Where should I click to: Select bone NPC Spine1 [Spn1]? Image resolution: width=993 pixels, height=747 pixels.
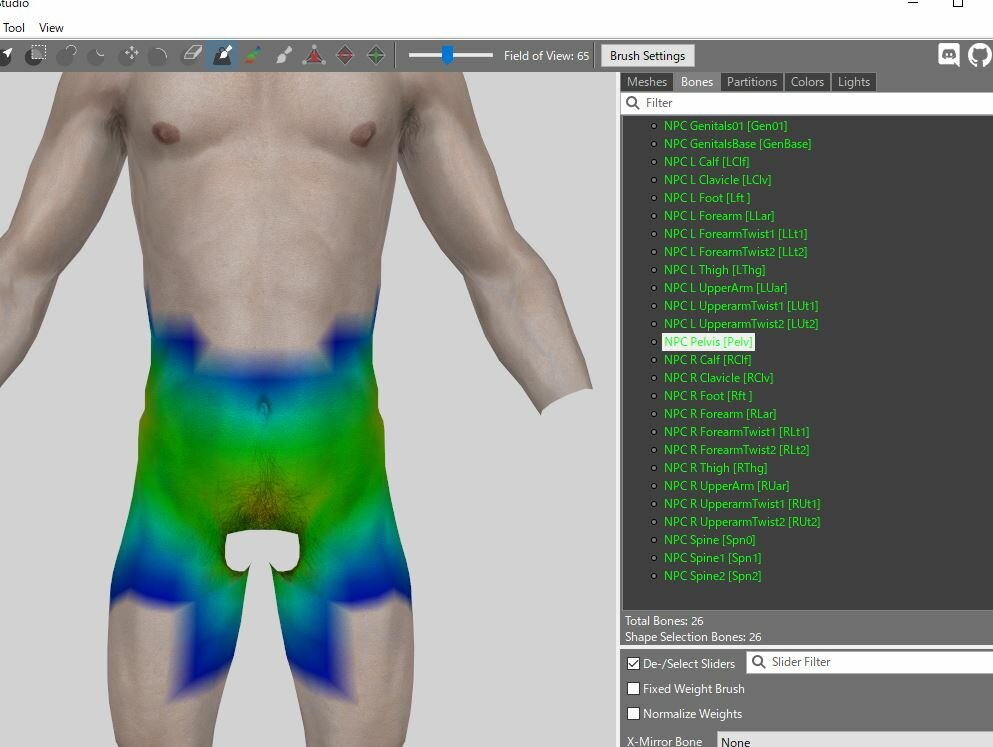point(712,558)
